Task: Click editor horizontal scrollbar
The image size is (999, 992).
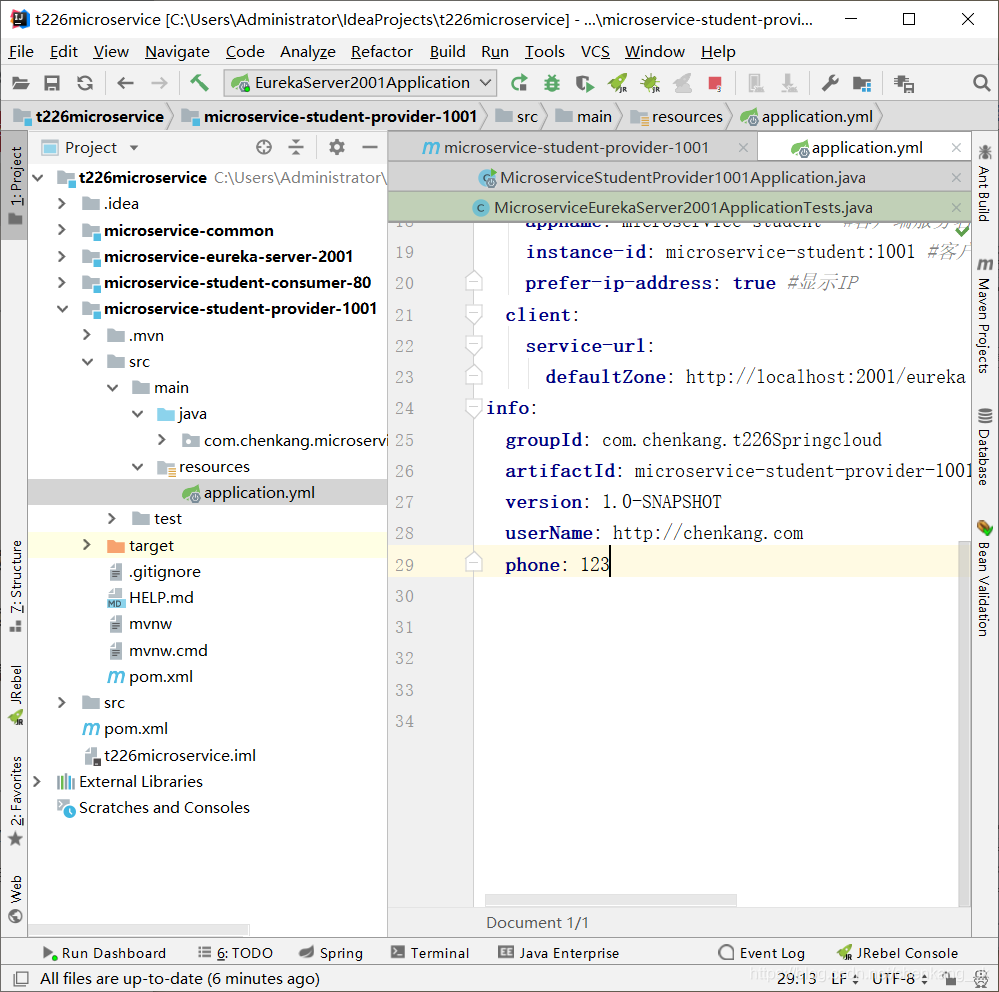Action: [x=610, y=900]
